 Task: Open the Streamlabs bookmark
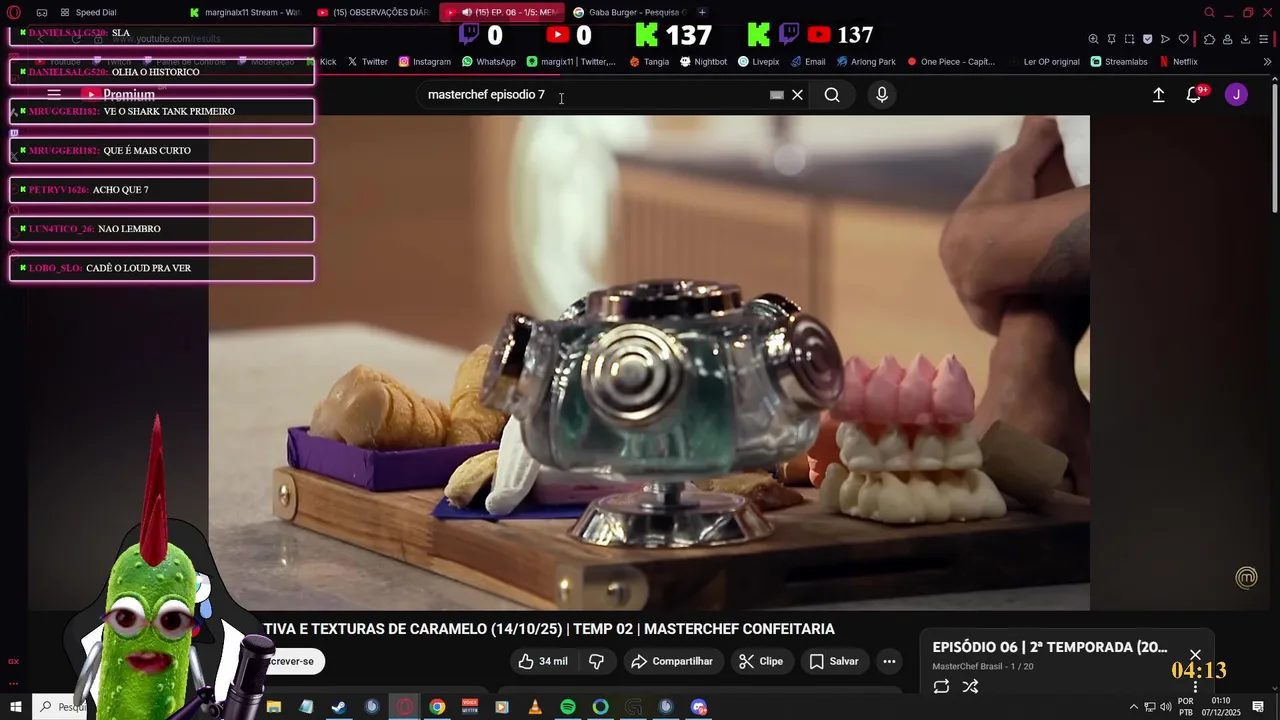(x=1118, y=62)
